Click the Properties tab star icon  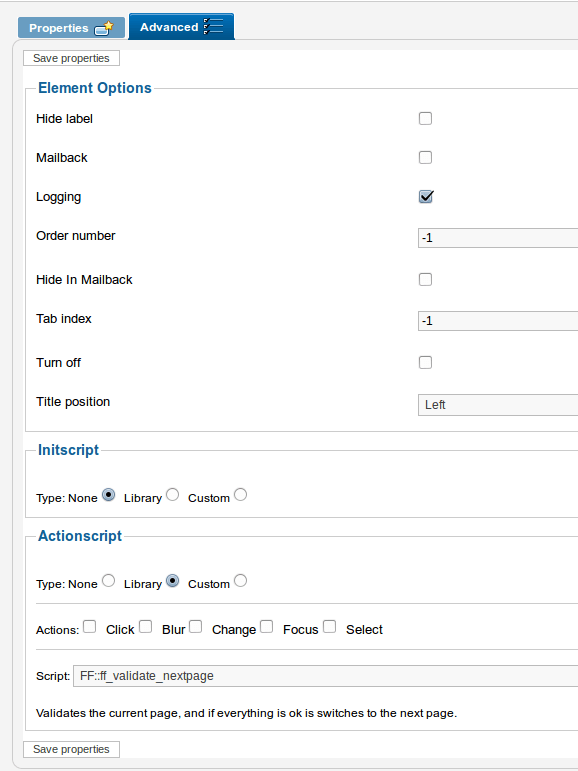pos(104,28)
